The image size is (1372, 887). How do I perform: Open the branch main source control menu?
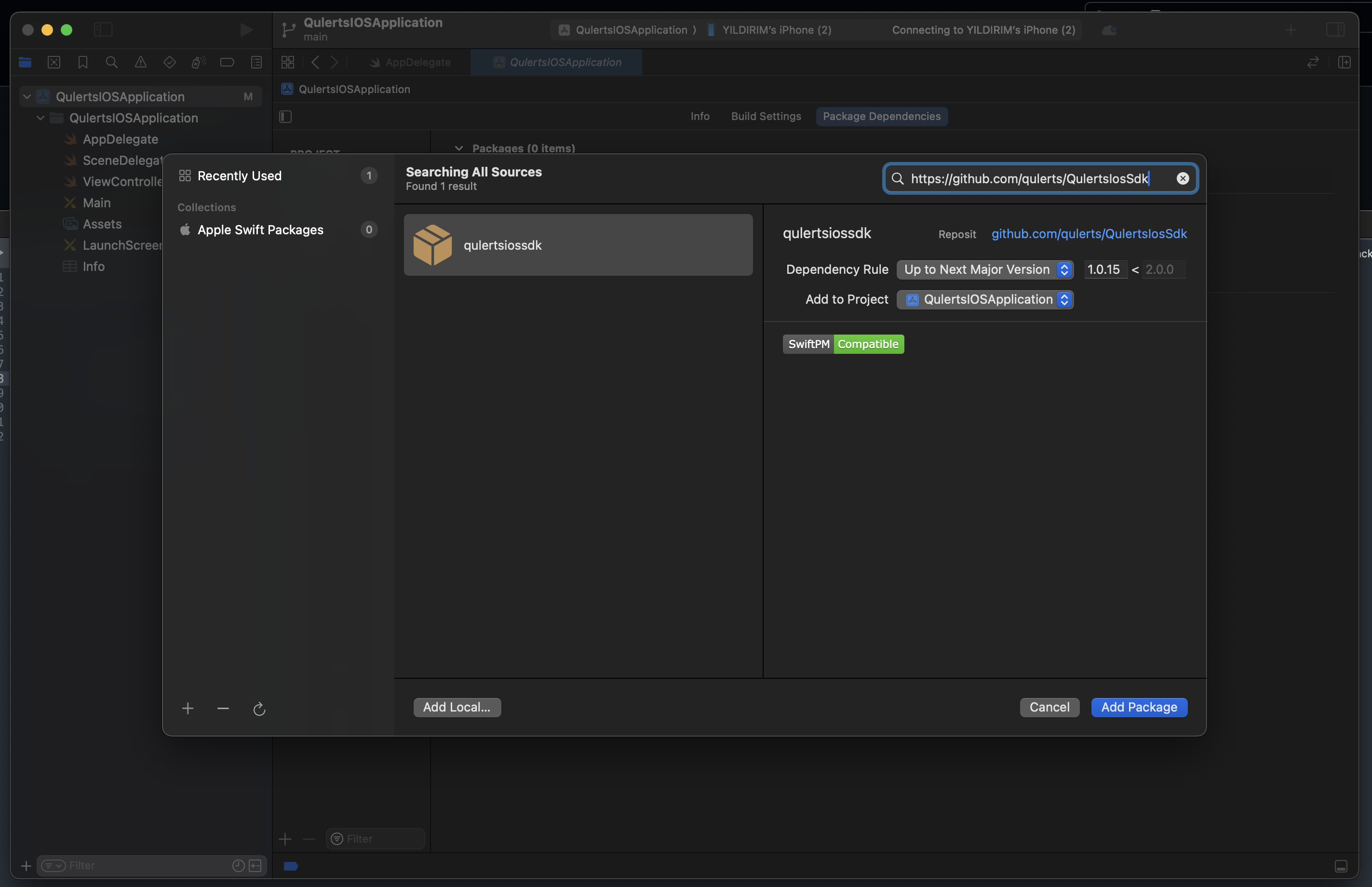316,37
